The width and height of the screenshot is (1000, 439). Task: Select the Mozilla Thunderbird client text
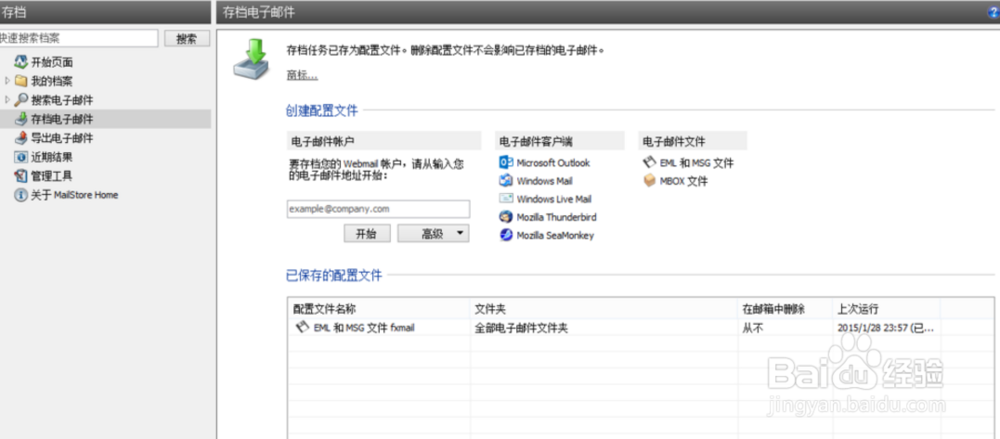pos(557,217)
